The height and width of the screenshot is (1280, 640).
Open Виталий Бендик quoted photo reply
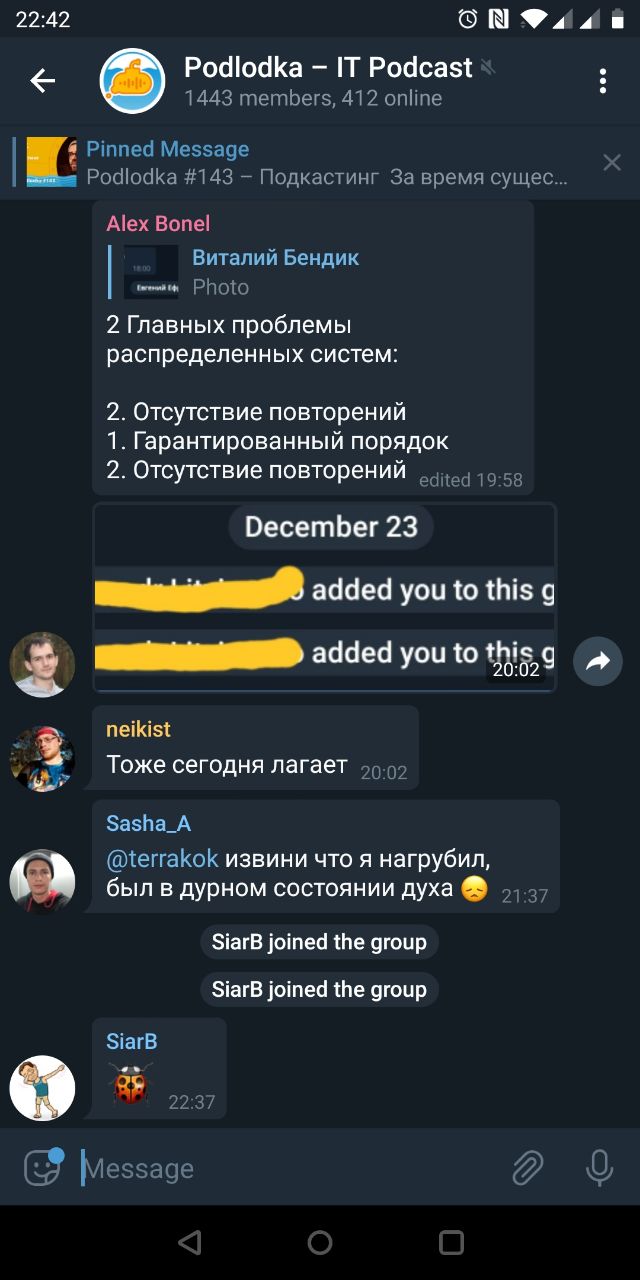(240, 272)
